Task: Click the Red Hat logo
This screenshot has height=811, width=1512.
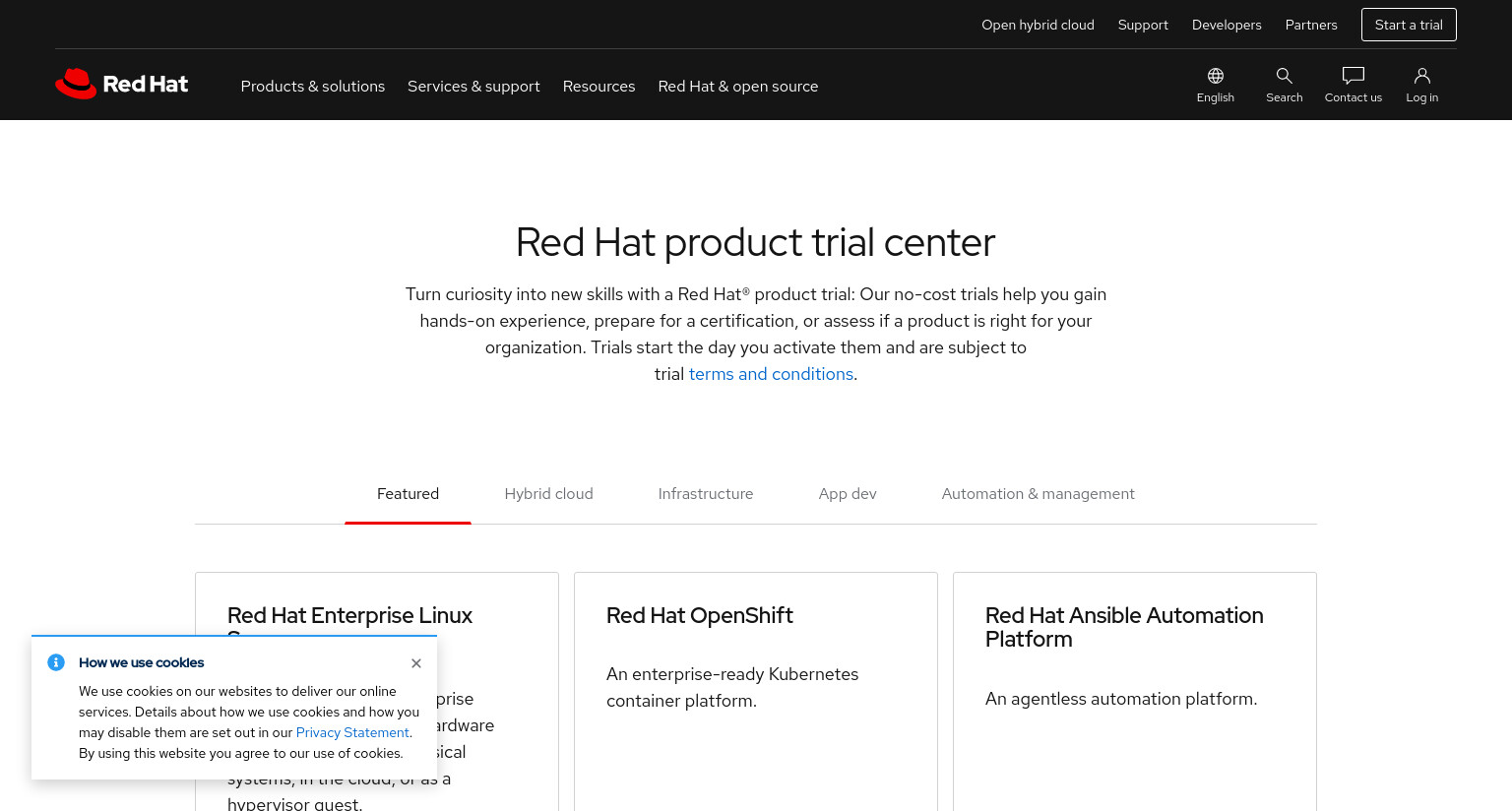Action: [x=122, y=84]
